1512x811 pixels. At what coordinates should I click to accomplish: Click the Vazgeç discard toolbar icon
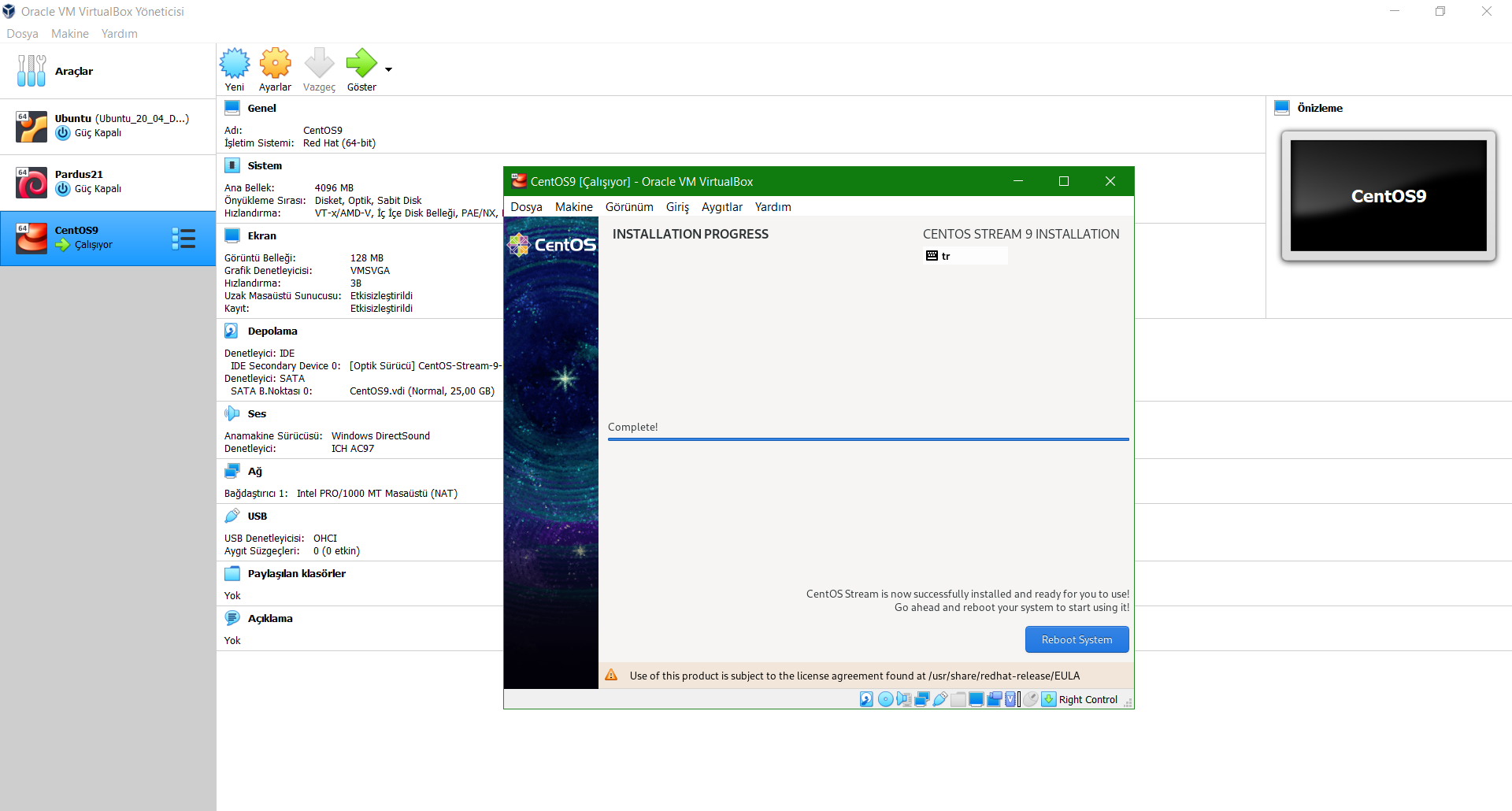coord(319,63)
